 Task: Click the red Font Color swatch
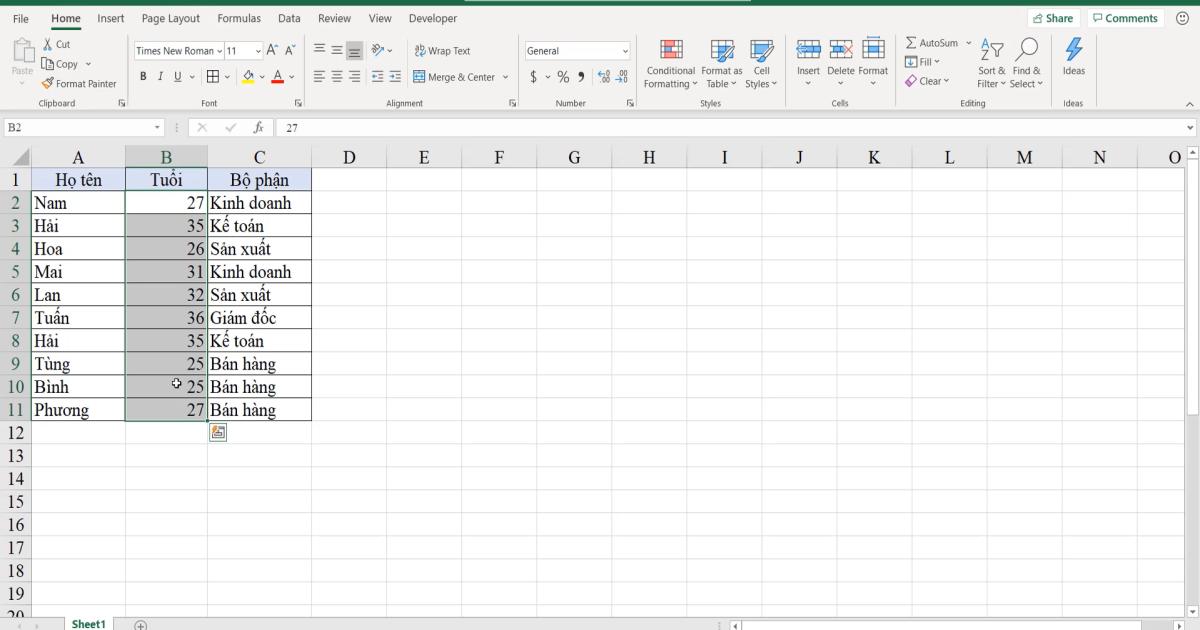point(277,76)
